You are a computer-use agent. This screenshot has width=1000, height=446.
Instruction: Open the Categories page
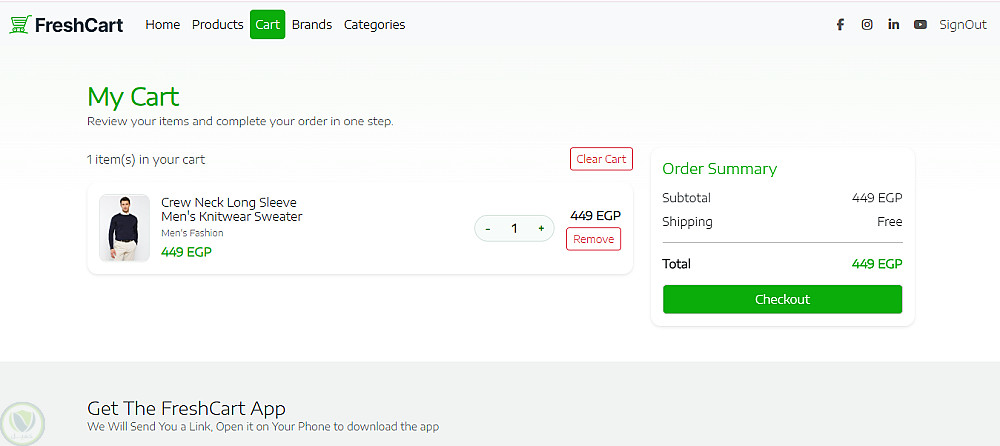point(374,25)
